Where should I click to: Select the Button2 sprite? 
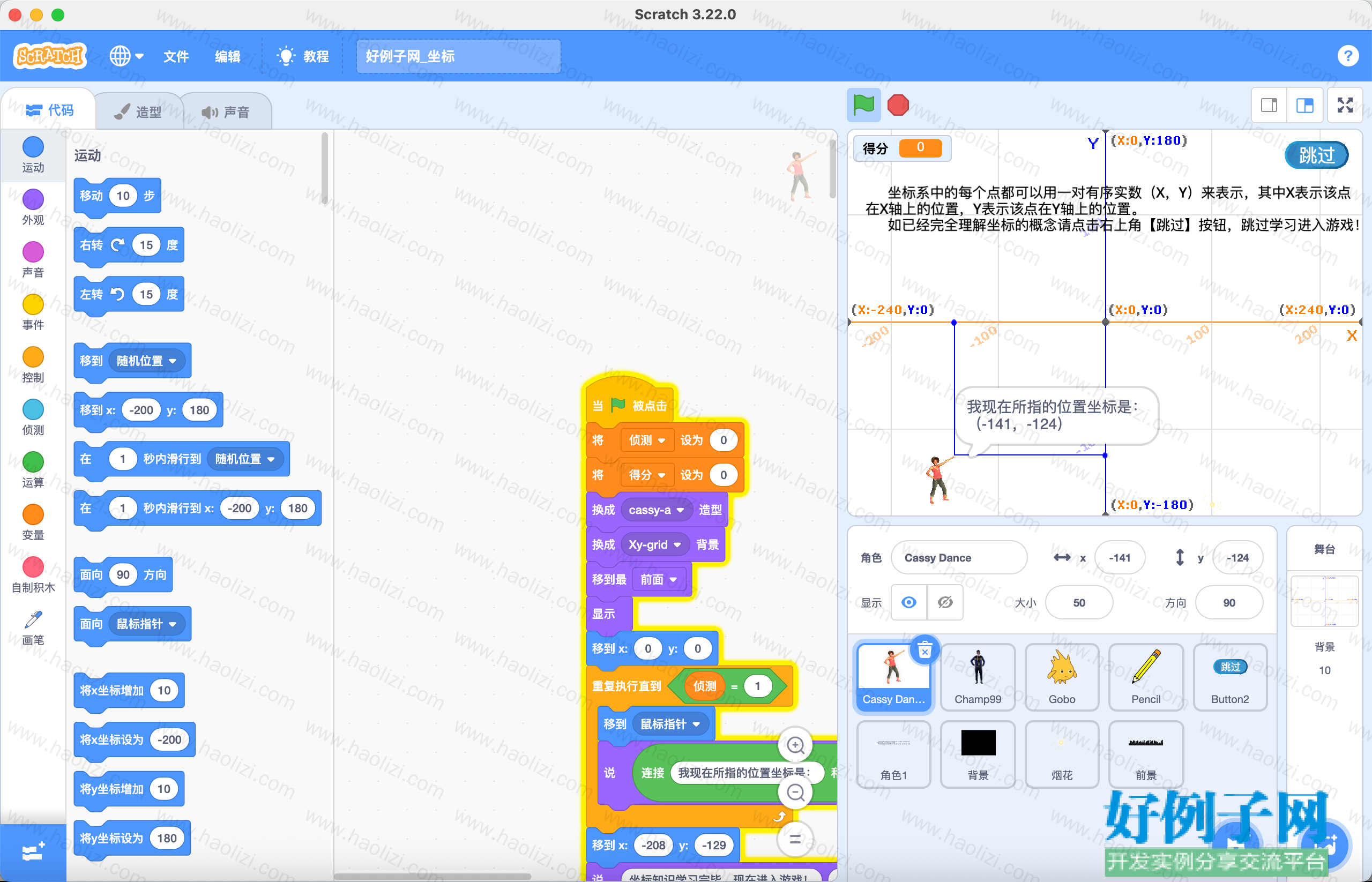point(1230,677)
